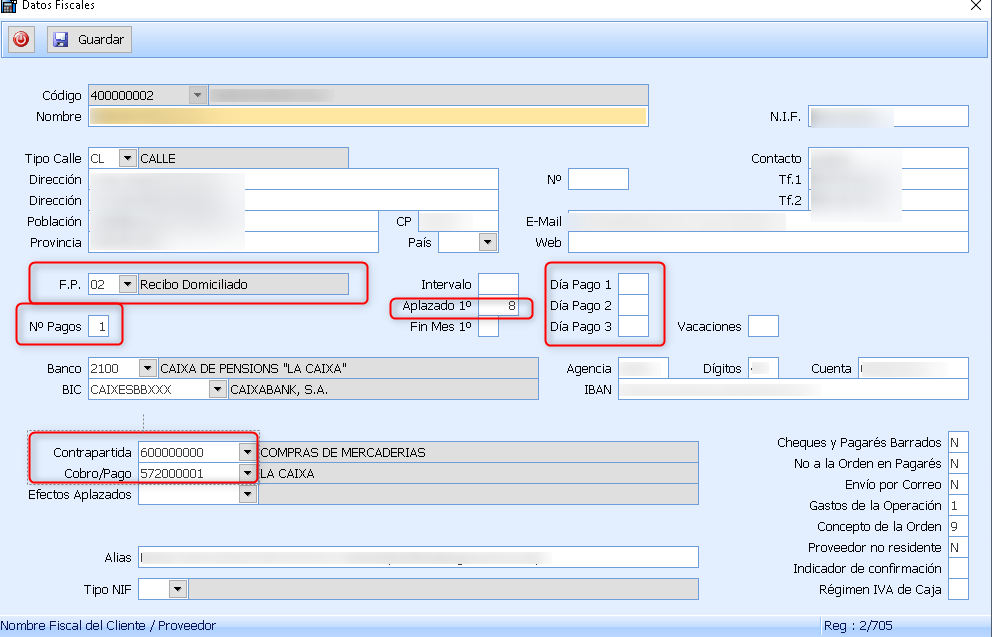992x637 pixels.
Task: Expand the Cobro/Pago account dropdown
Action: (247, 473)
